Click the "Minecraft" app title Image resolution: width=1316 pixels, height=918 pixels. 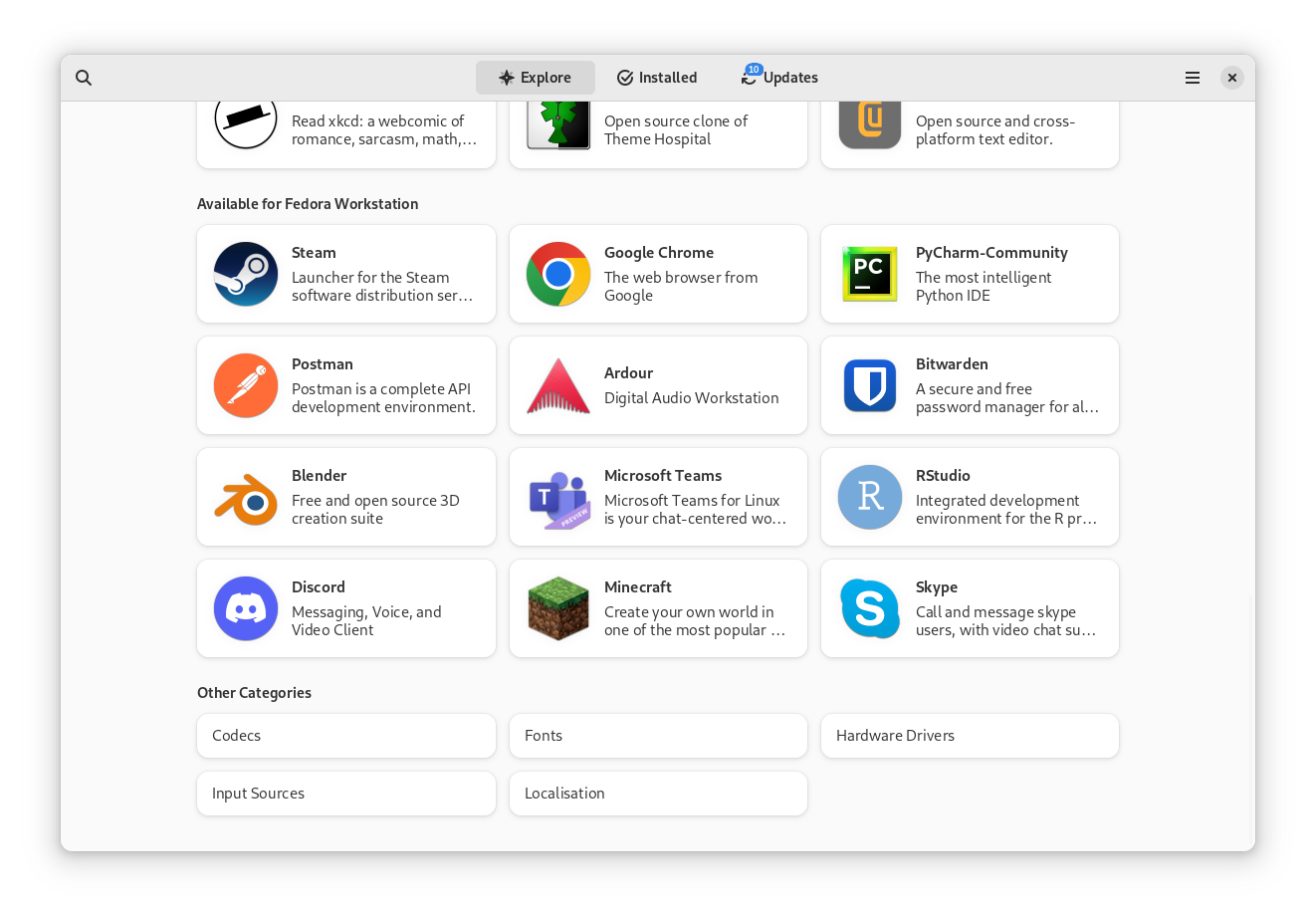pos(638,587)
